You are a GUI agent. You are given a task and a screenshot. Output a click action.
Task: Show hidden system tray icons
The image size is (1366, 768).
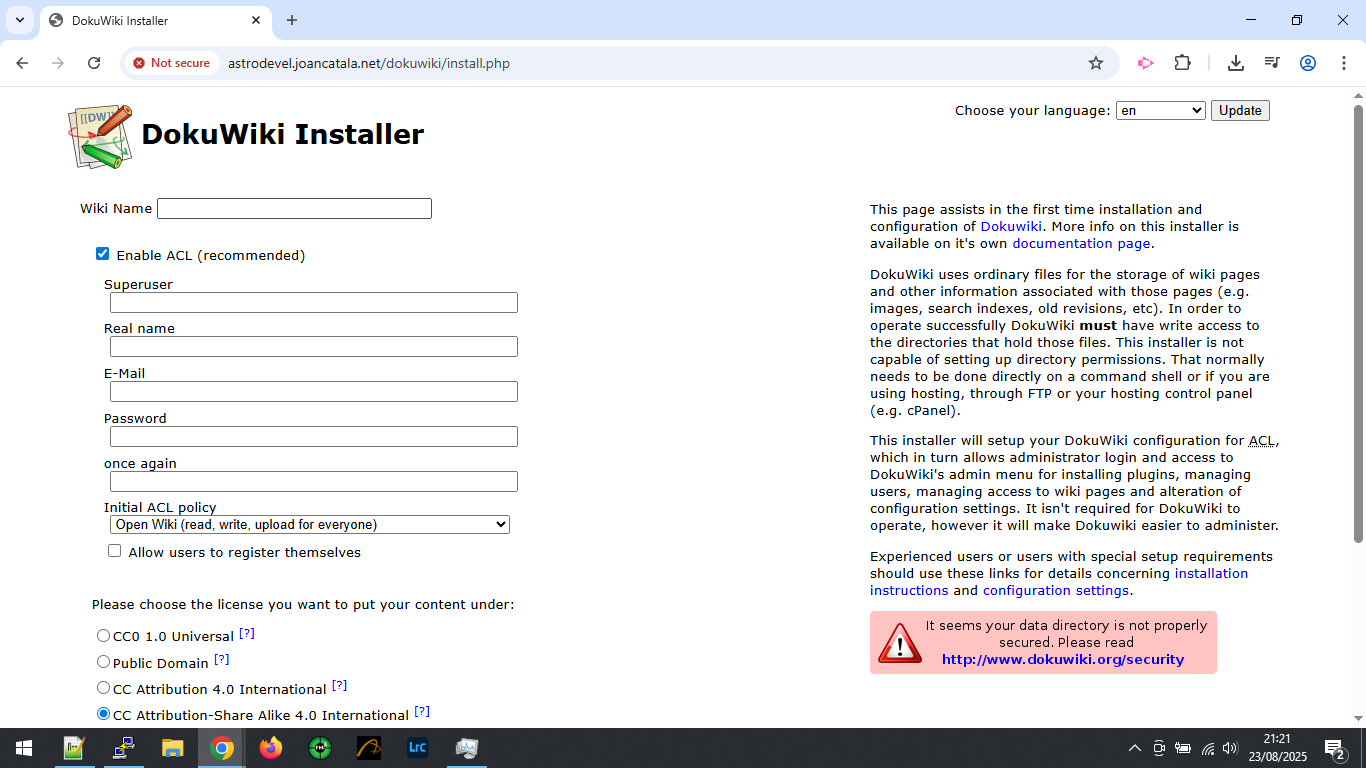pos(1135,748)
